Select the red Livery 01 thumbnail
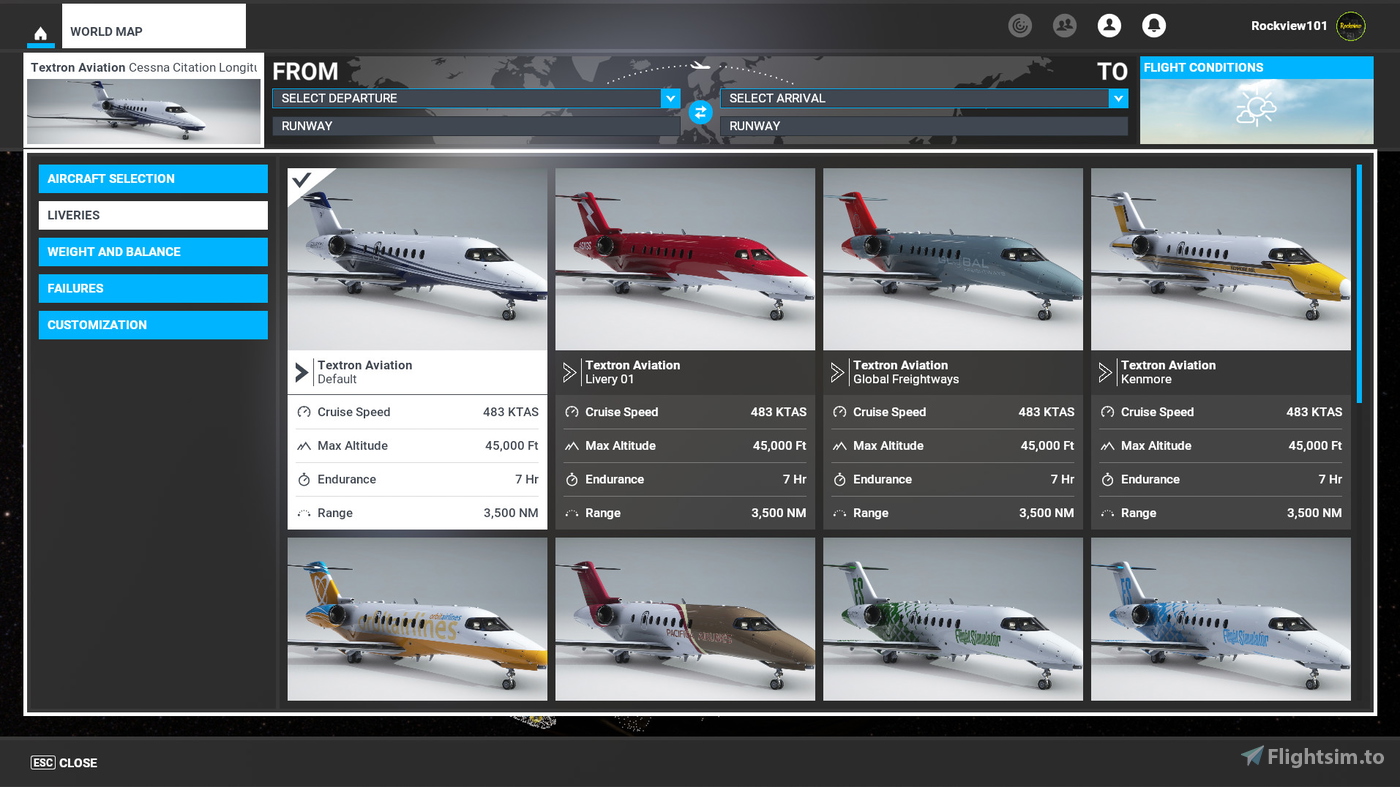Image resolution: width=1400 pixels, height=787 pixels. click(684, 258)
